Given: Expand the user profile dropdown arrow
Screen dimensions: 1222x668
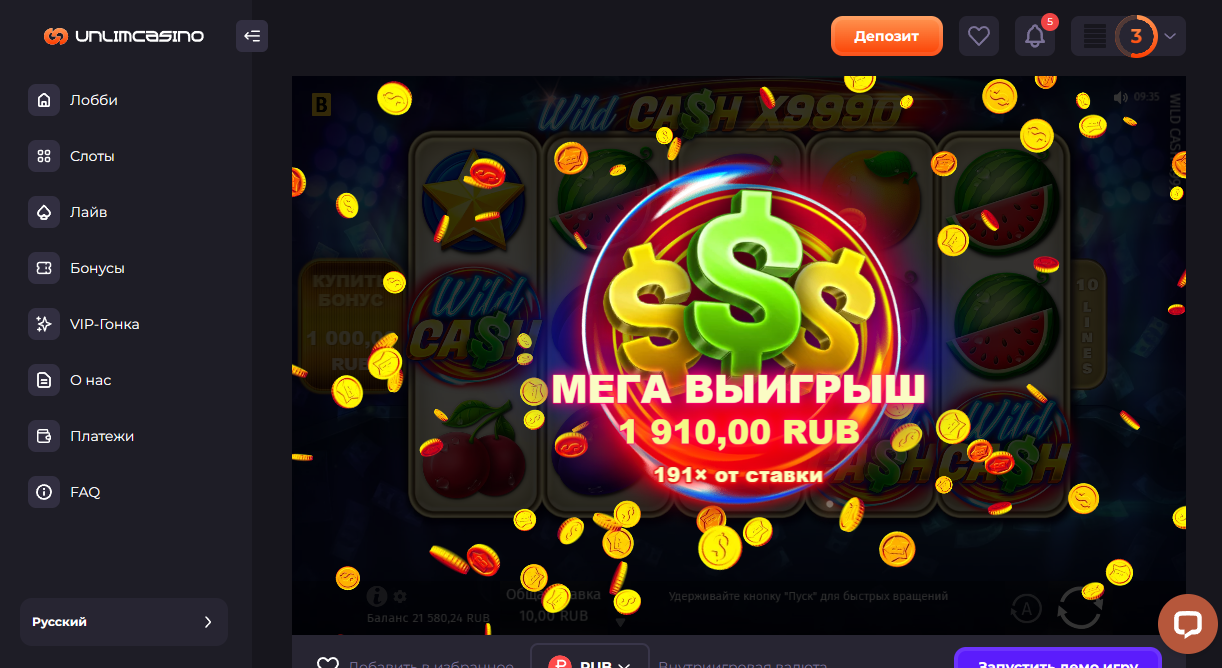Looking at the screenshot, I should point(1171,36).
